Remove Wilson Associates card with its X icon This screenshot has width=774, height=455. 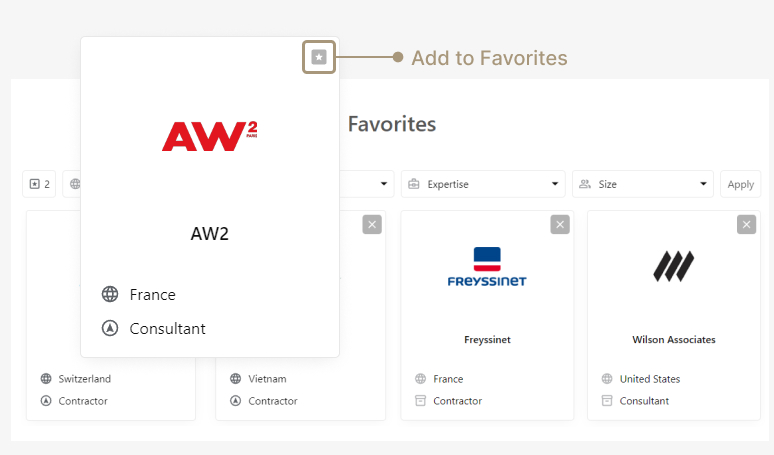point(746,225)
